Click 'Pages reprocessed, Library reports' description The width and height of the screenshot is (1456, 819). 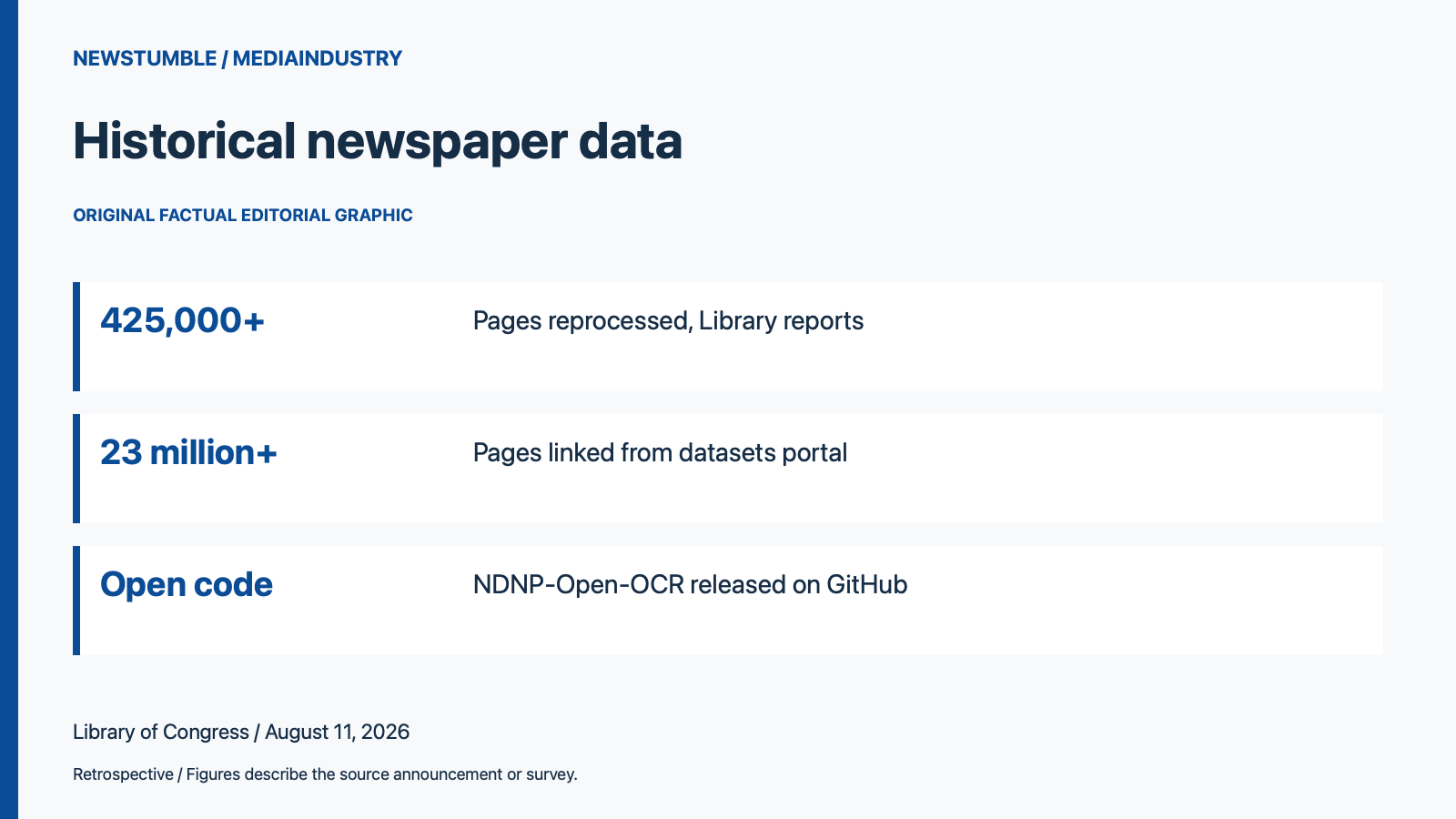point(668,321)
